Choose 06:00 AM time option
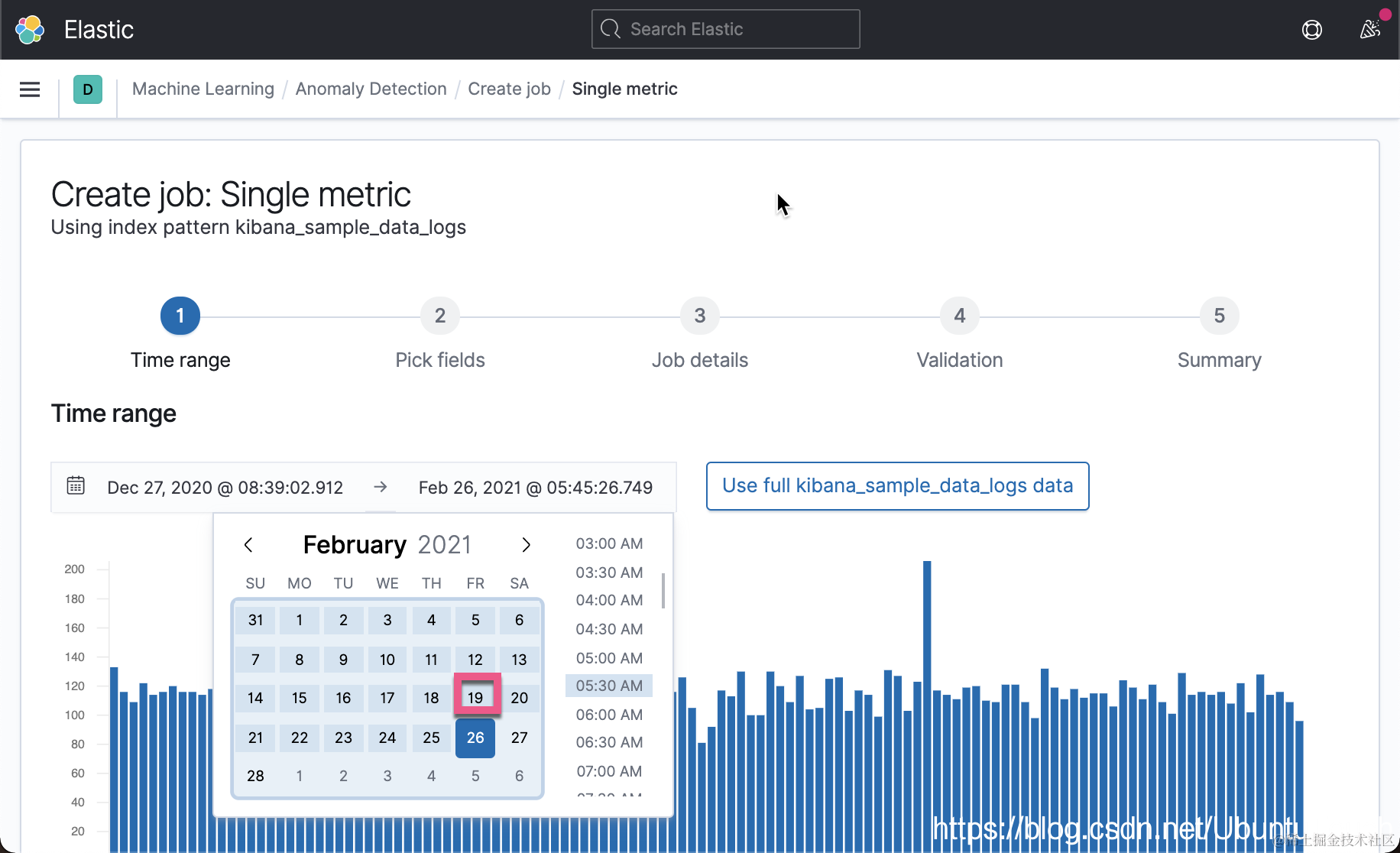This screenshot has width=1400, height=853. (609, 715)
